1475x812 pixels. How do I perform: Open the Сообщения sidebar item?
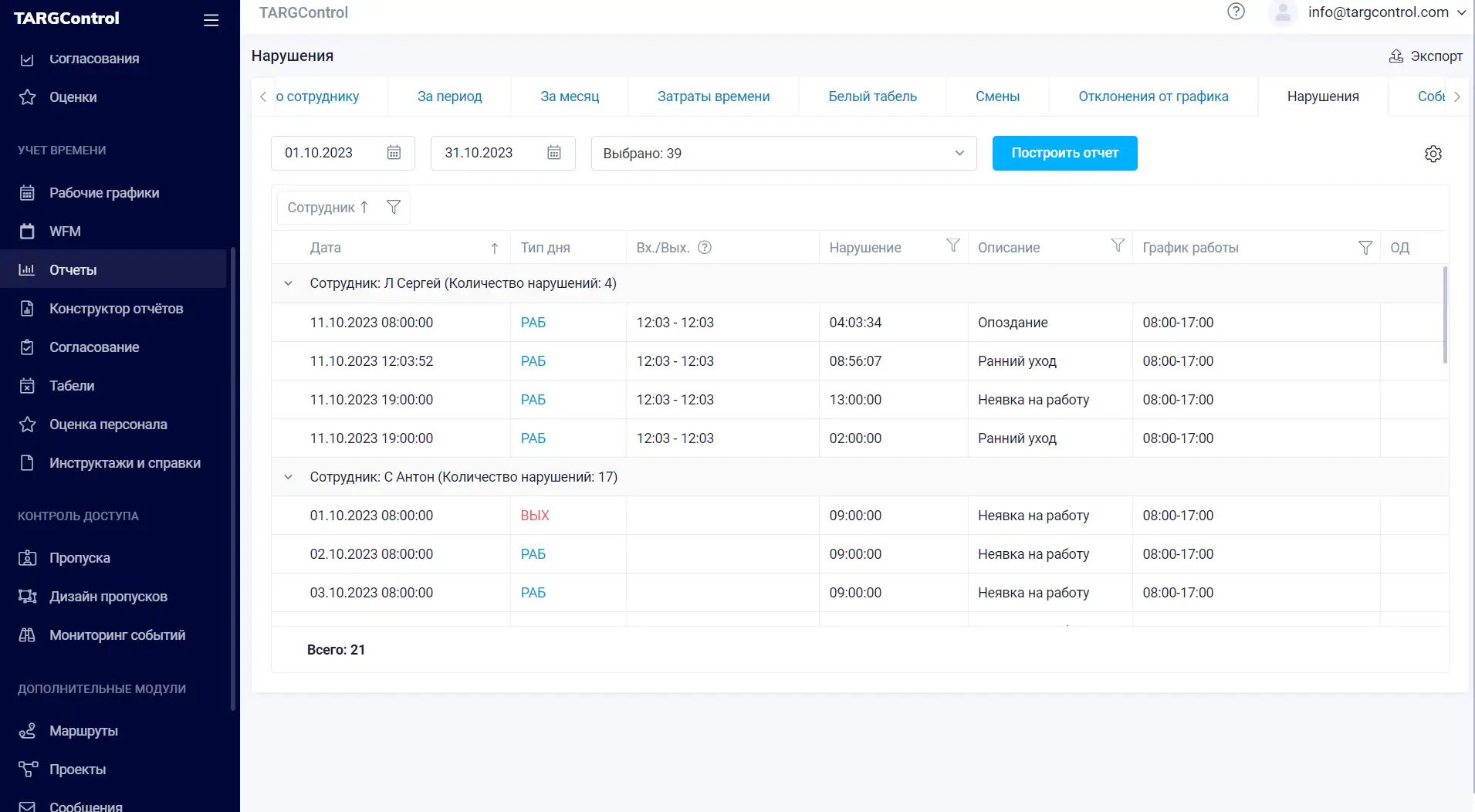click(x=86, y=806)
